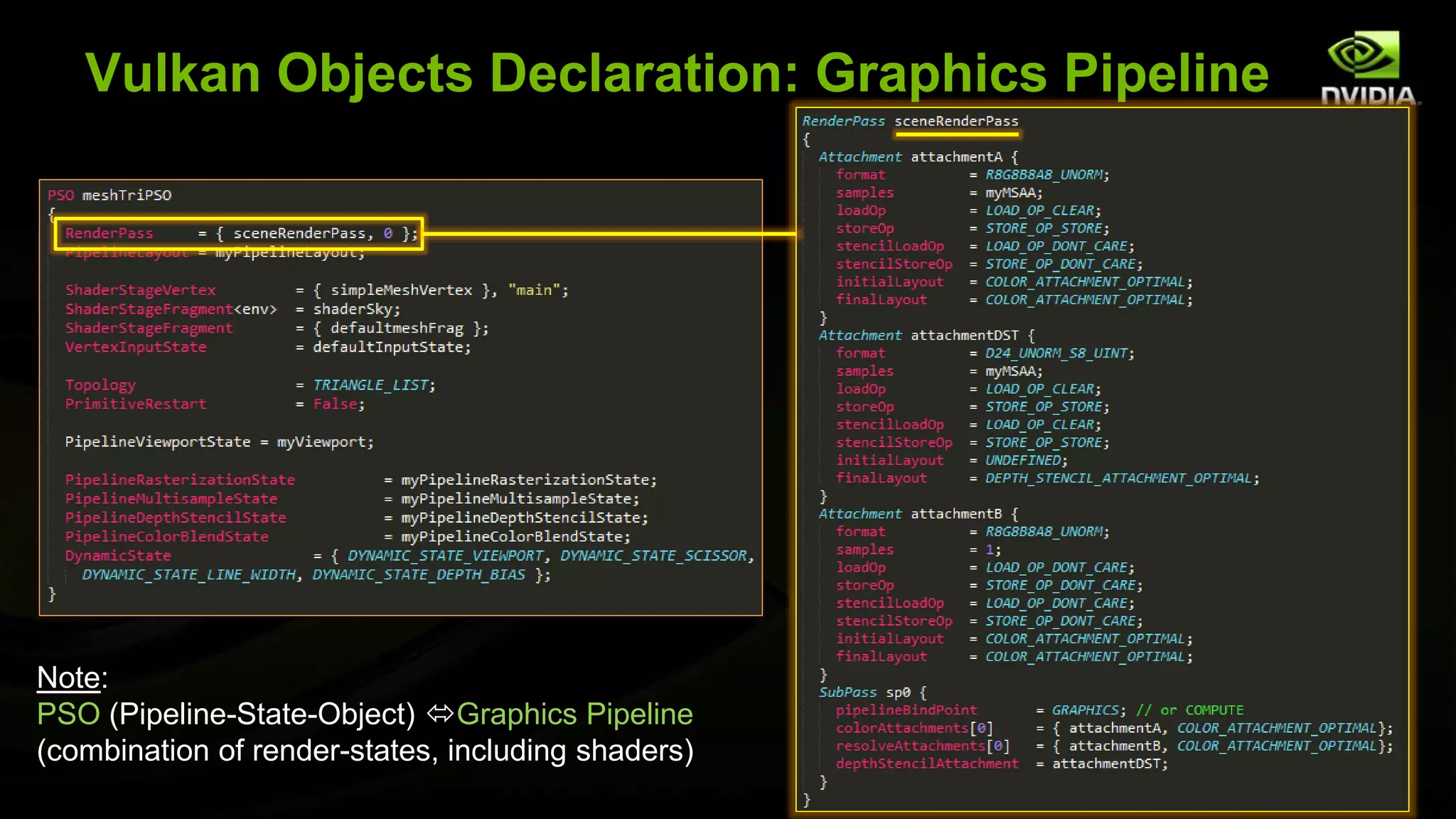Select the "Attachment attachmentB {" line
The height and width of the screenshot is (819, 1456).
coord(919,514)
